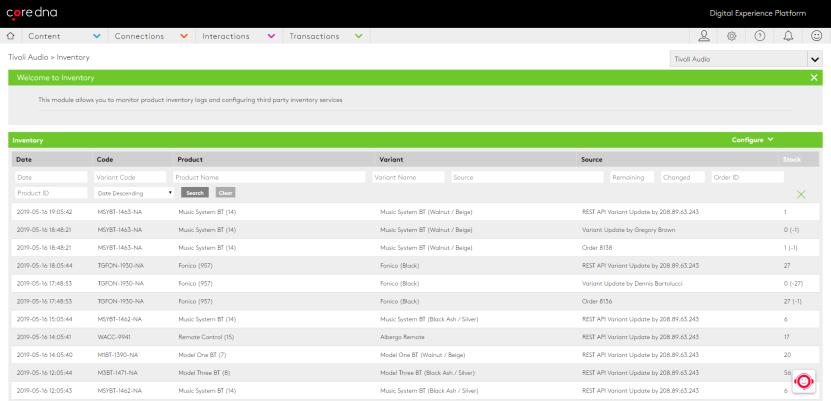Click date 2019-05-16 18:05:44
Screen dimensions: 831x401
coord(45,265)
